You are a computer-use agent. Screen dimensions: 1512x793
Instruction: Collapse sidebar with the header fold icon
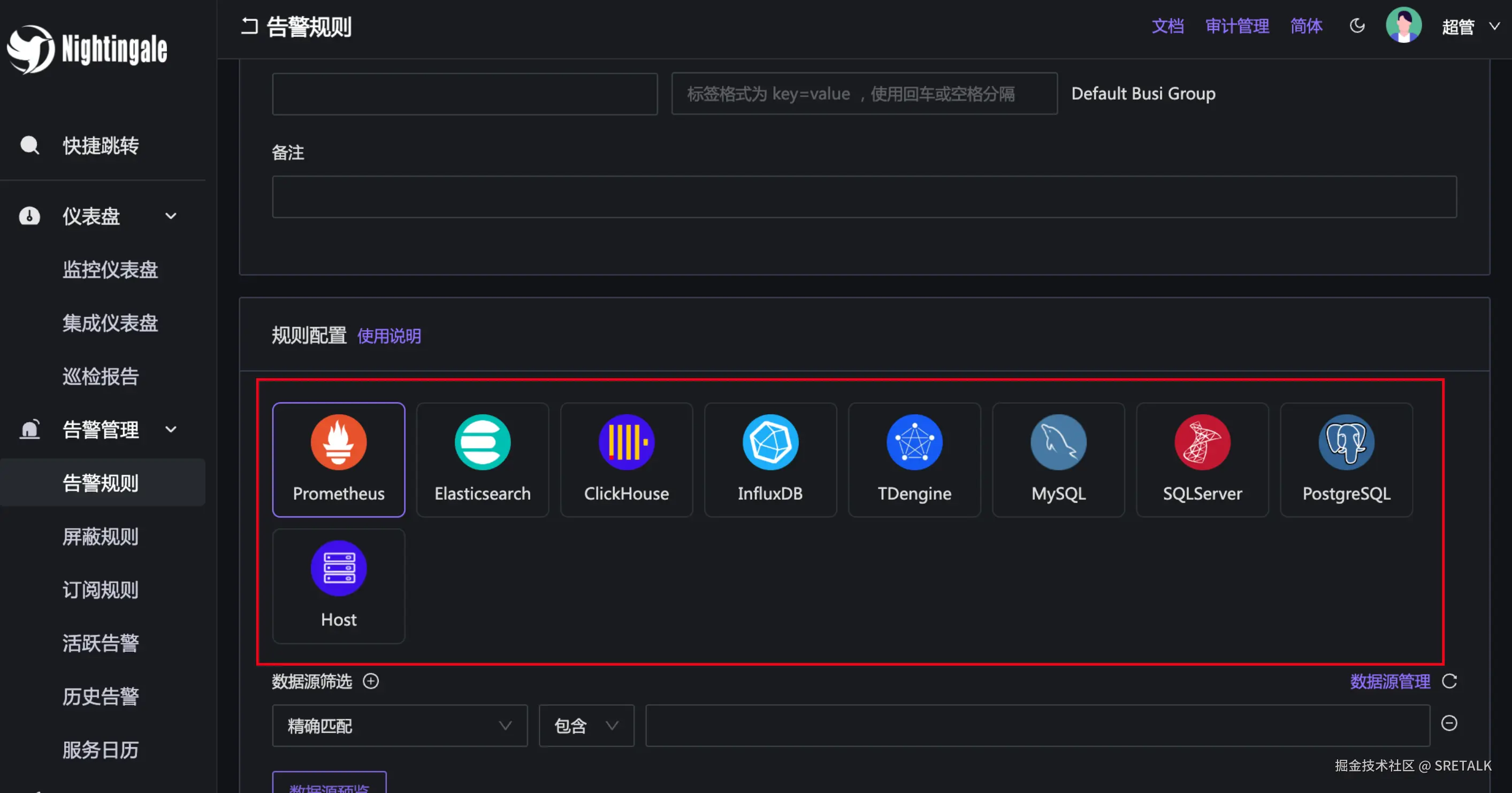click(249, 26)
